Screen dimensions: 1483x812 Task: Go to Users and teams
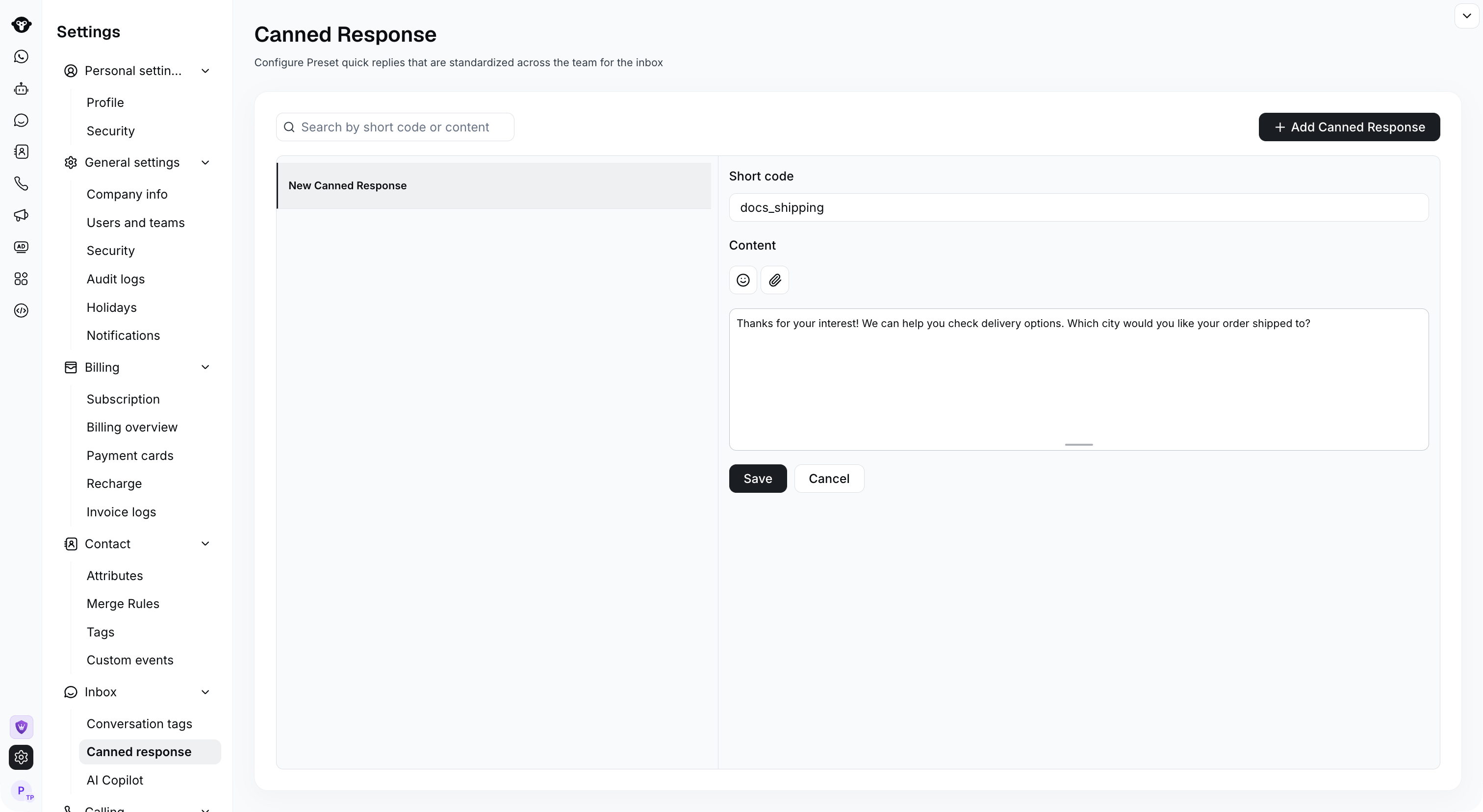tap(136, 223)
